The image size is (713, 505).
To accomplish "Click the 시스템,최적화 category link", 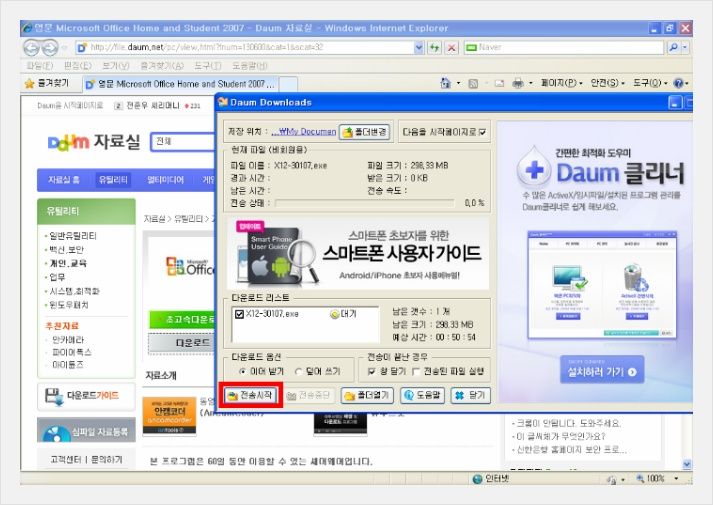I will point(74,291).
